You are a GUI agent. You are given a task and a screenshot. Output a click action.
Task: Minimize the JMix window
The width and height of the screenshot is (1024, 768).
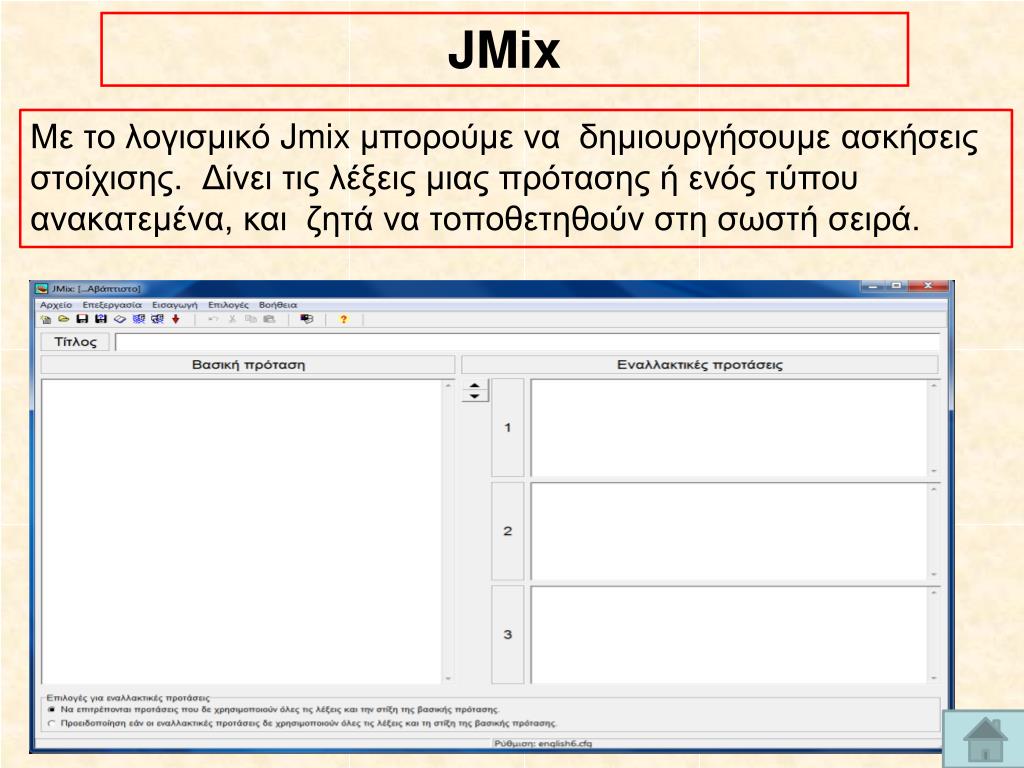872,286
